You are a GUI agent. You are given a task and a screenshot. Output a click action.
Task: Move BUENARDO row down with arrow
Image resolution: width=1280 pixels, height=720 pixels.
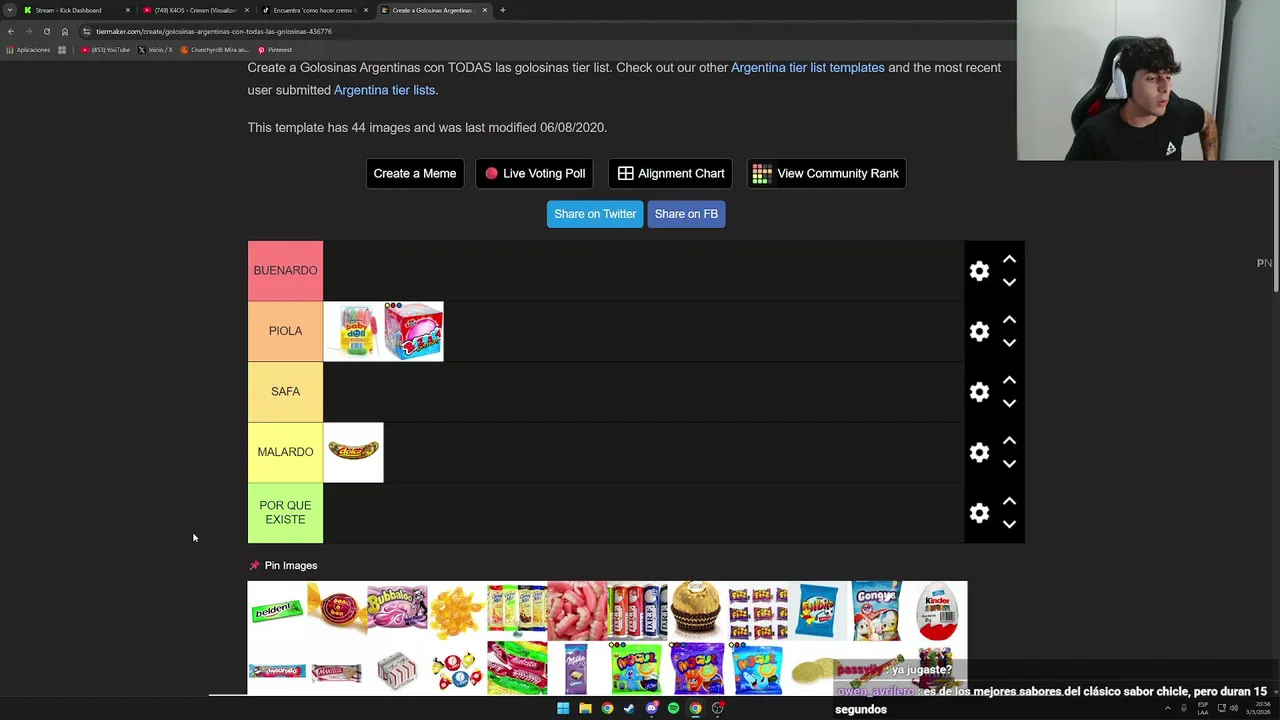click(1009, 282)
